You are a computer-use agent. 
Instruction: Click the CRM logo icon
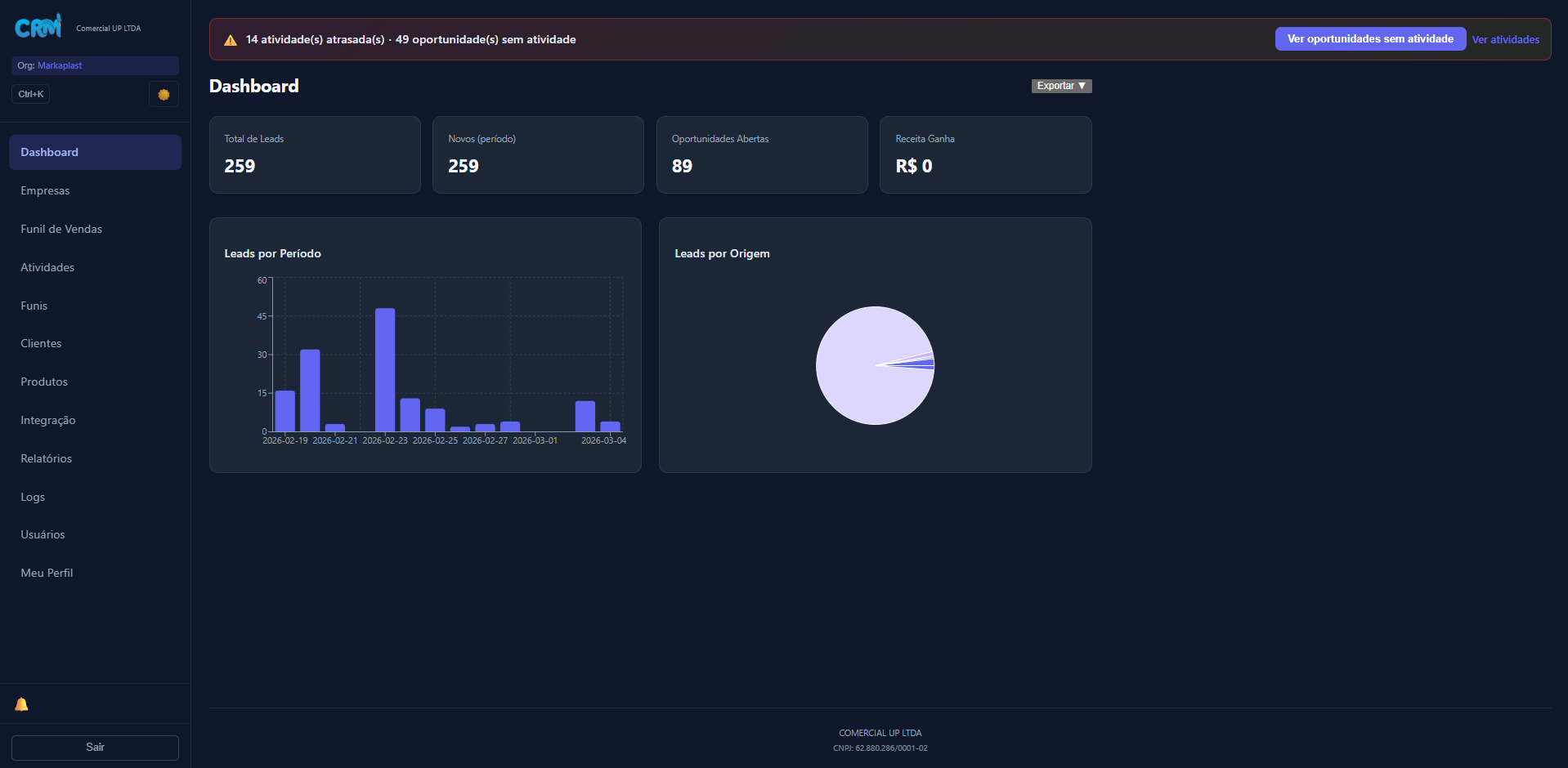point(37,26)
